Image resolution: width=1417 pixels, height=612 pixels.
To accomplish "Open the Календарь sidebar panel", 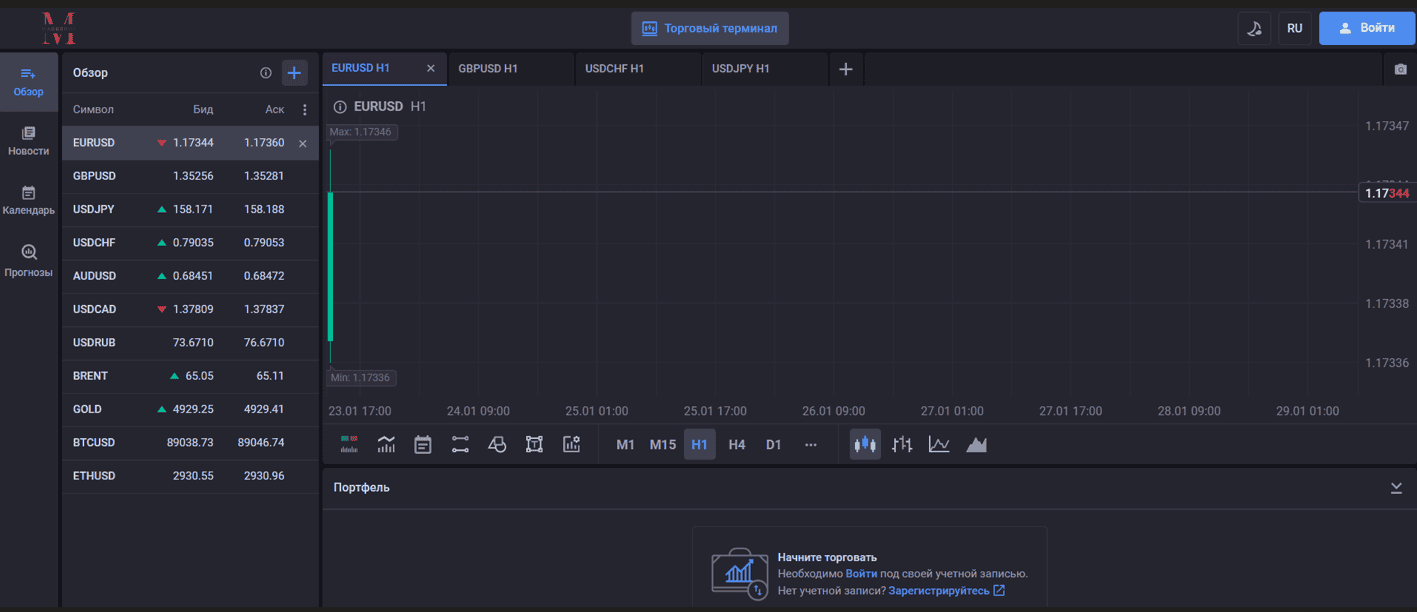I will tap(29, 201).
